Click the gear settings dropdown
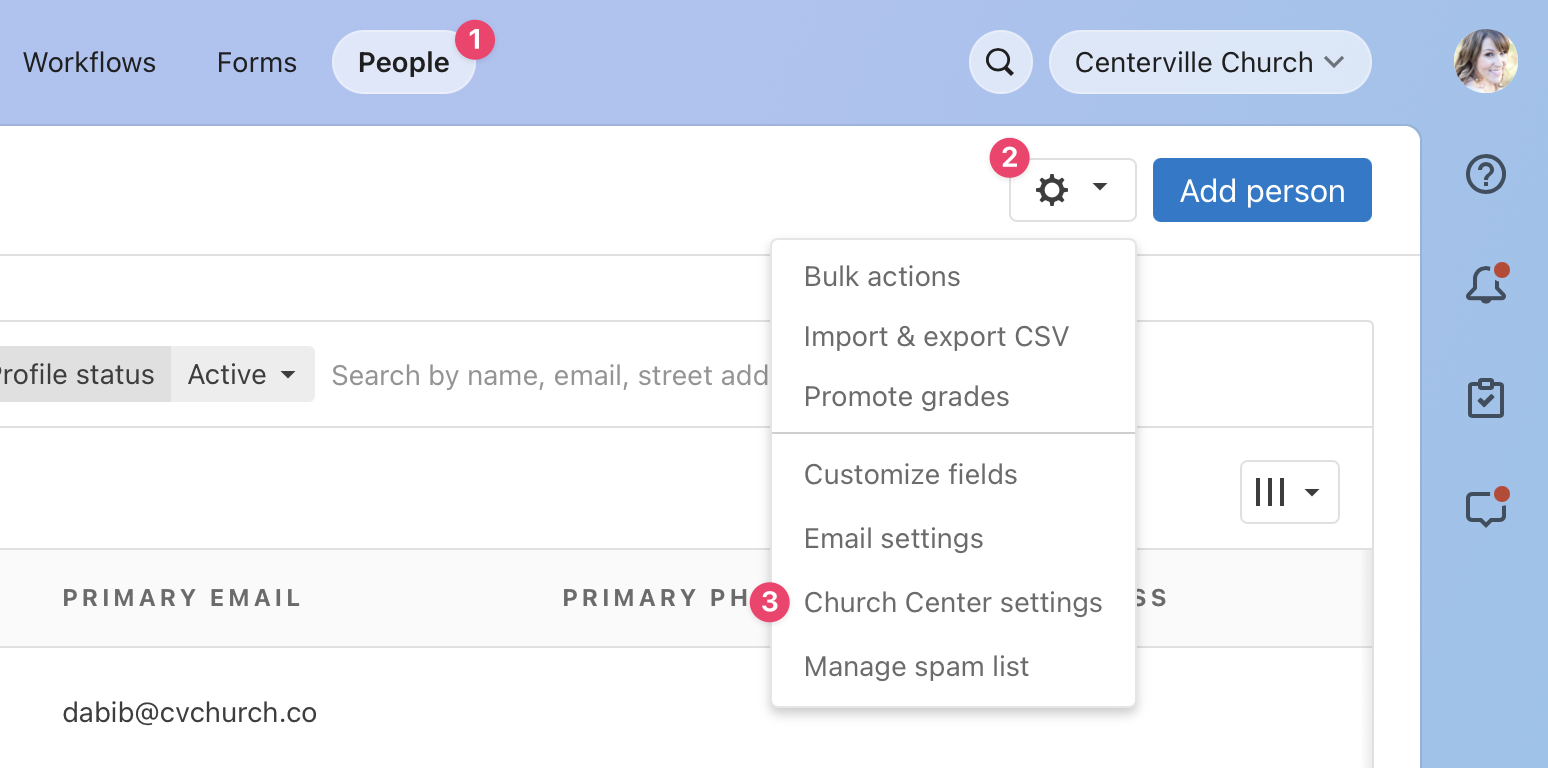 click(x=1072, y=190)
